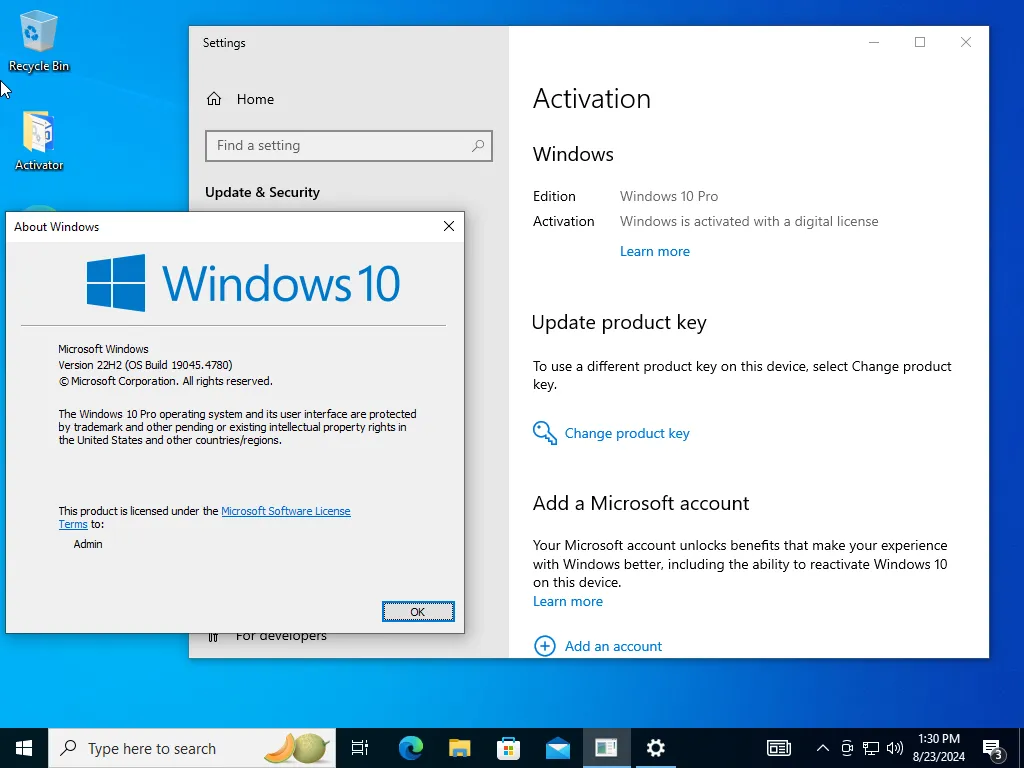The width and height of the screenshot is (1024, 768).
Task: Close the Settings window
Action: click(x=965, y=42)
